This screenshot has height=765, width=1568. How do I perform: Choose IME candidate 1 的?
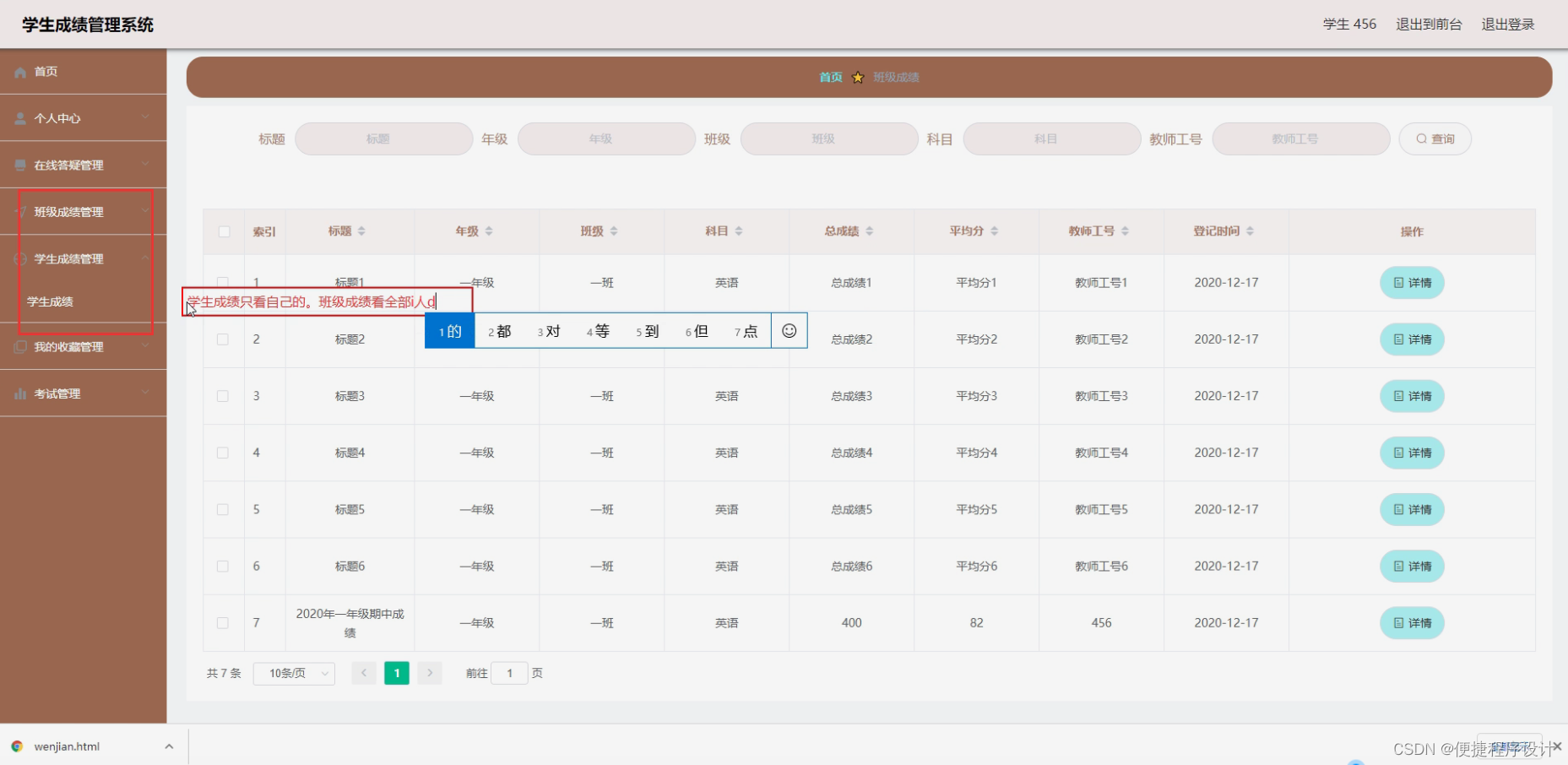tap(450, 331)
